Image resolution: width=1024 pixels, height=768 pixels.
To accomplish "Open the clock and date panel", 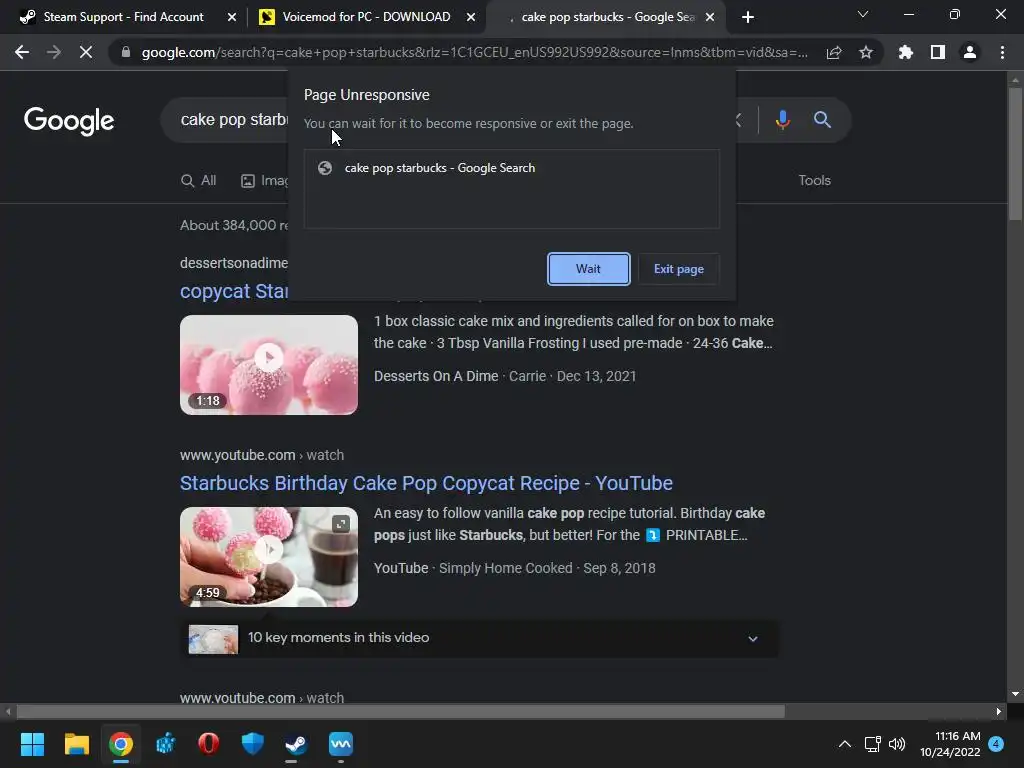I will coord(950,744).
